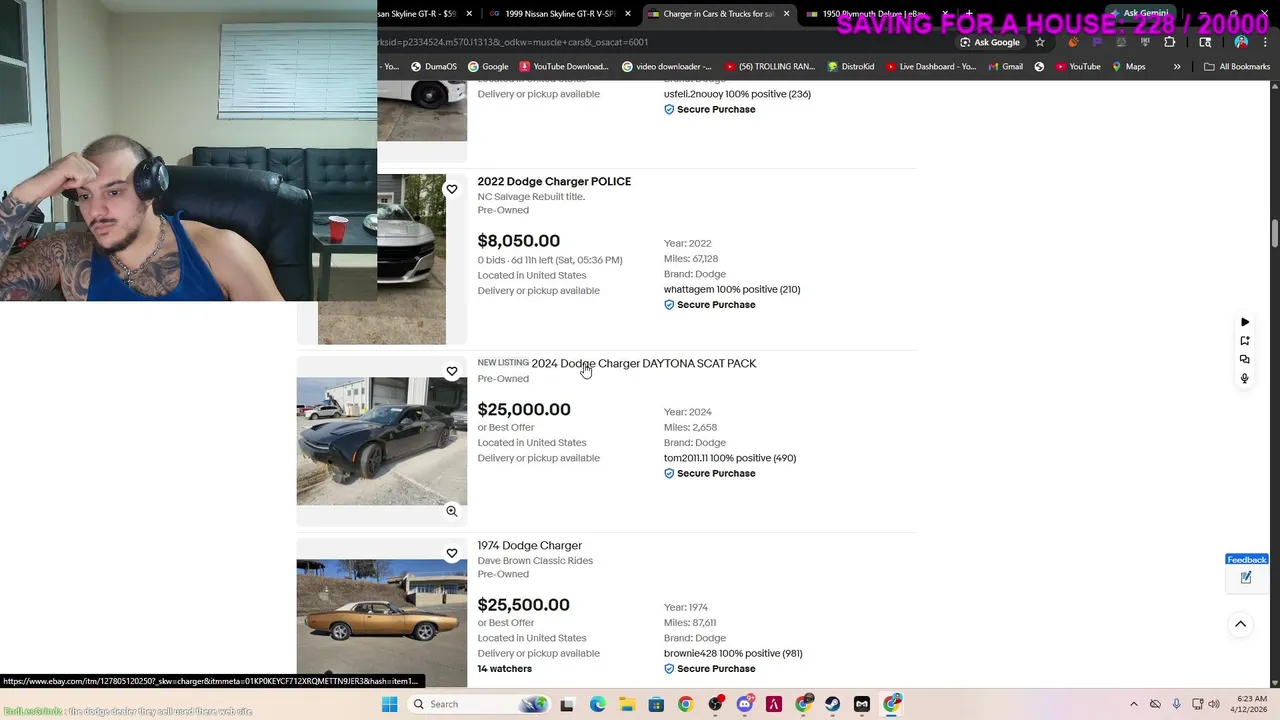Open File Explorer from taskbar

[x=626, y=704]
